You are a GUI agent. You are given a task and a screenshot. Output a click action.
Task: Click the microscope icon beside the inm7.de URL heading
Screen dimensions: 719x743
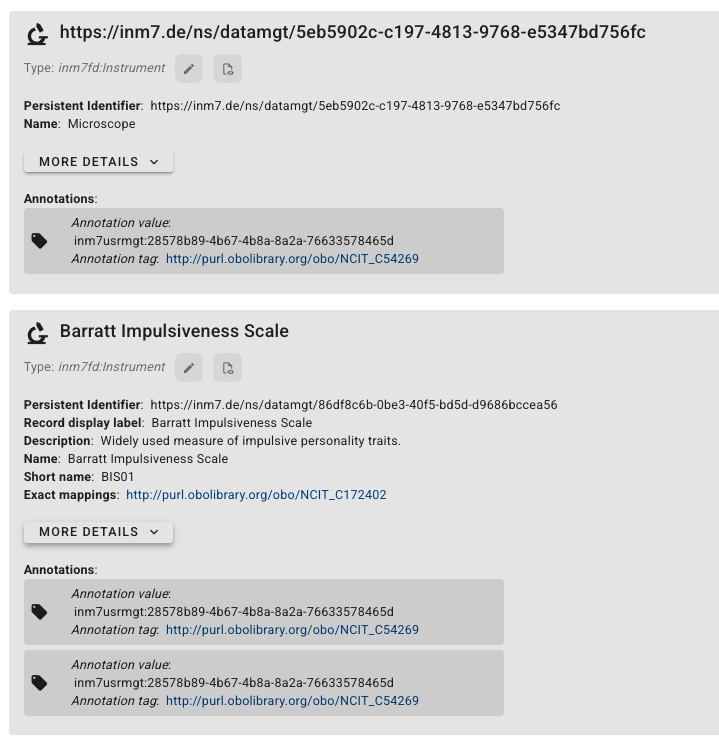click(37, 34)
